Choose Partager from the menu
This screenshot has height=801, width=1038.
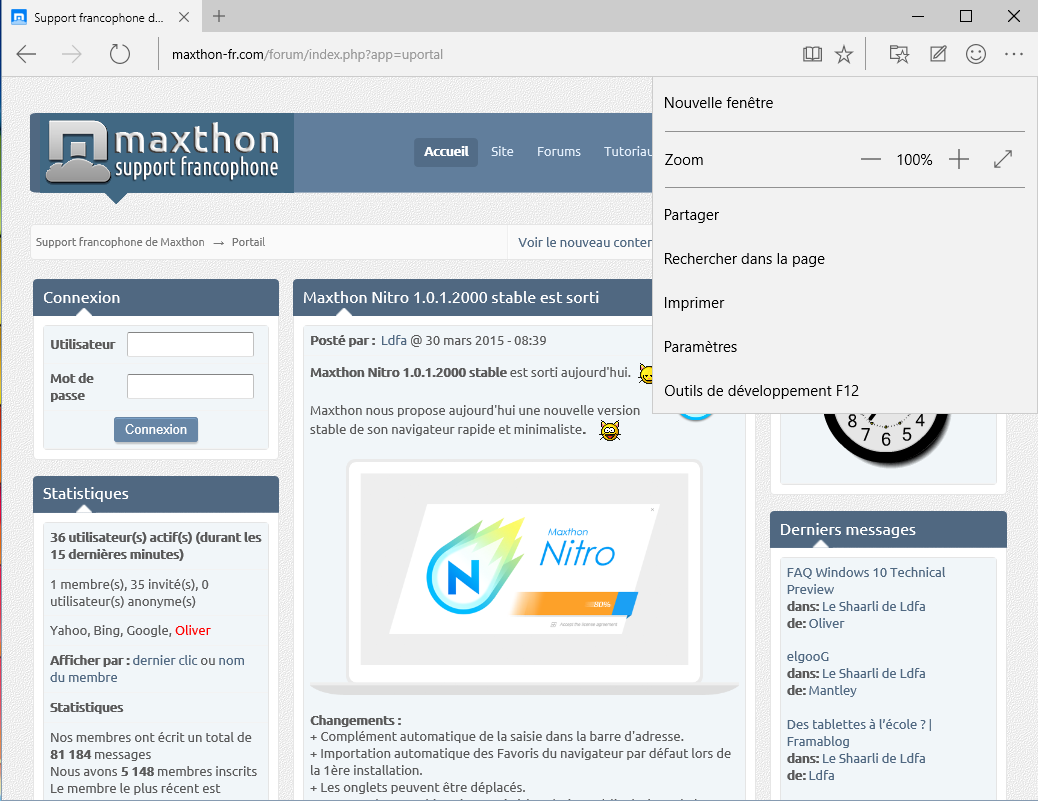pos(844,215)
